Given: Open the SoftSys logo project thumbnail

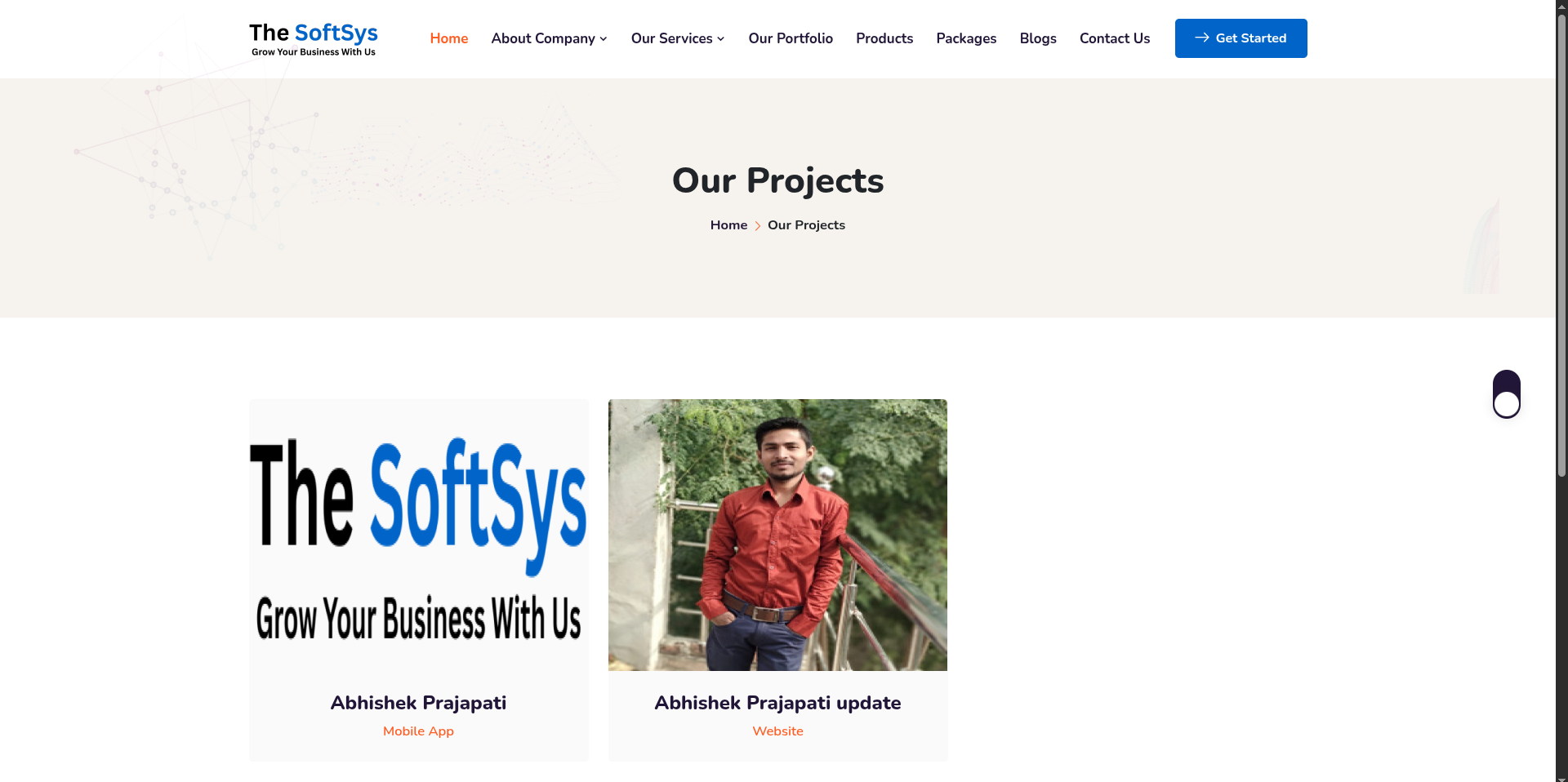Looking at the screenshot, I should pos(419,535).
